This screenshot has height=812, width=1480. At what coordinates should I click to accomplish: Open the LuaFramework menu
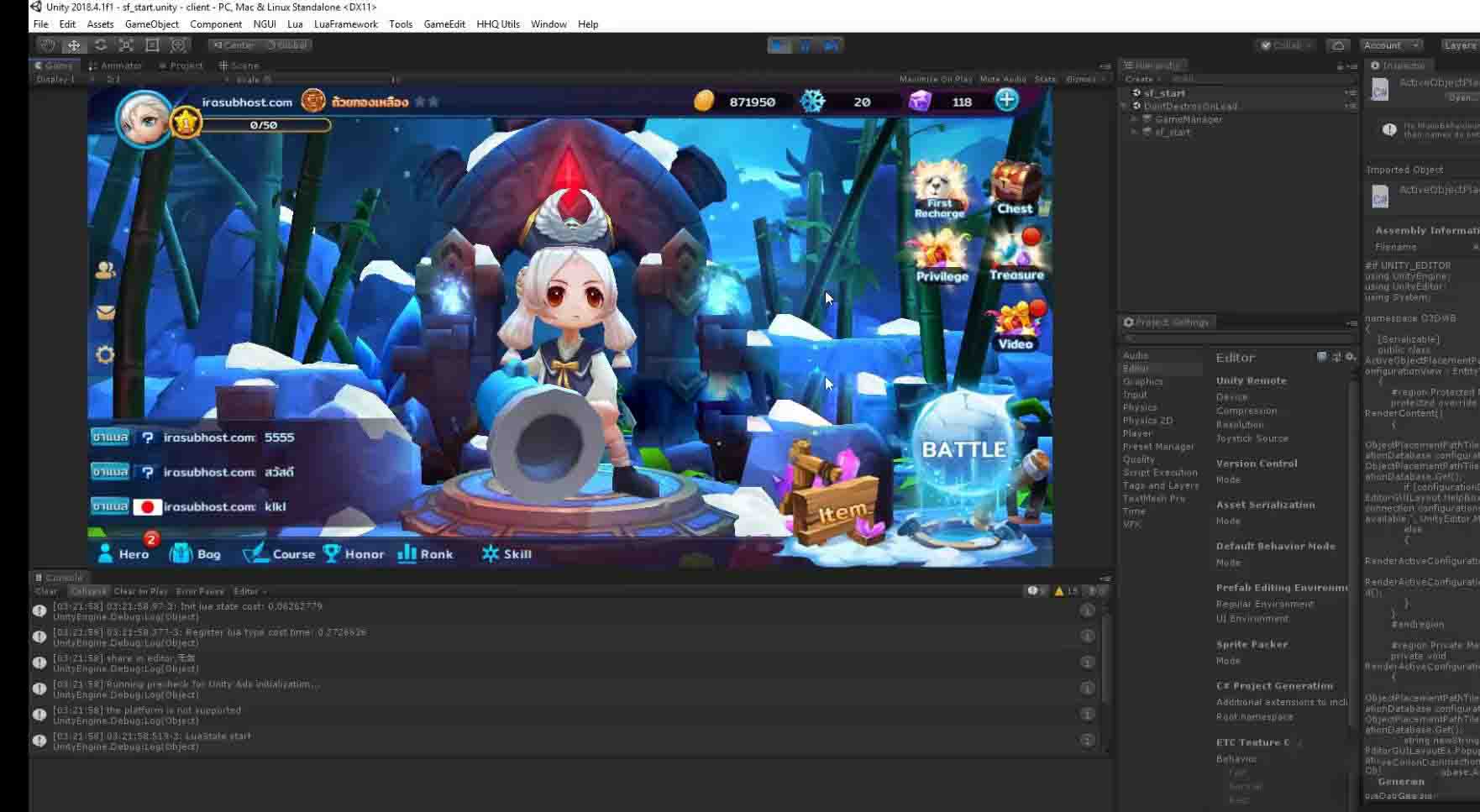[x=346, y=24]
